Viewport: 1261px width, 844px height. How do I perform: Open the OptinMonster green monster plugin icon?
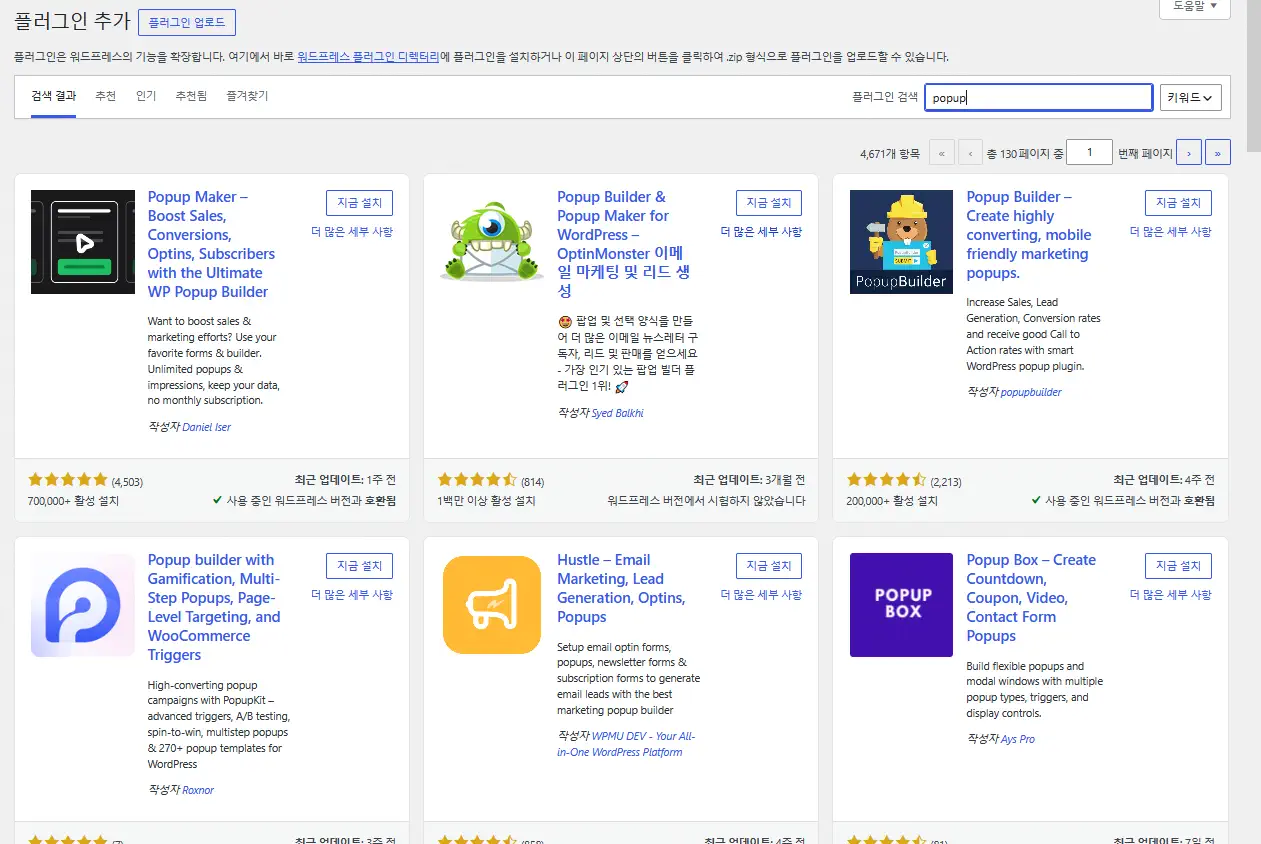[x=492, y=242]
